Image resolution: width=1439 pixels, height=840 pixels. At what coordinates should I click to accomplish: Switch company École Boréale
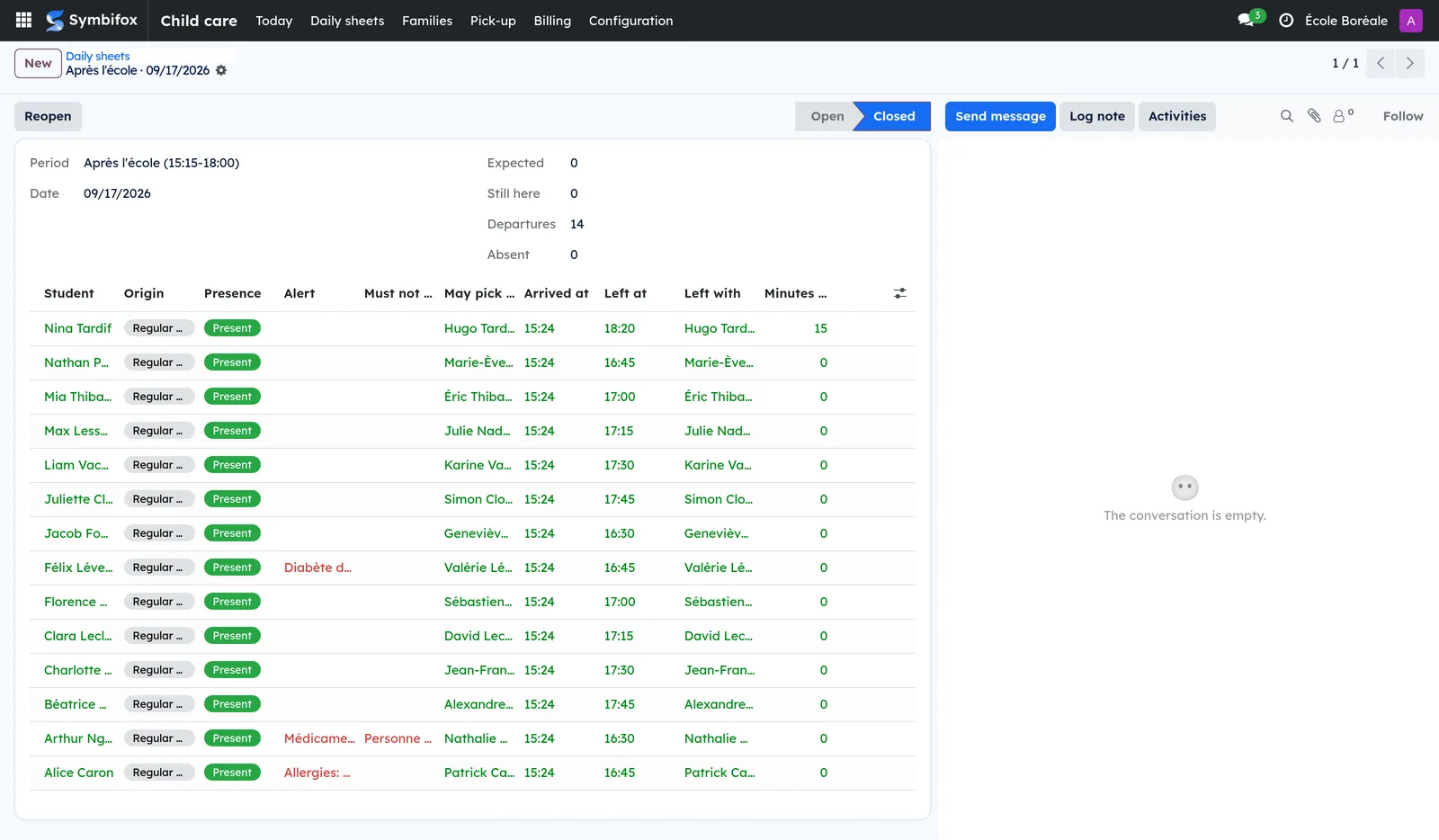tap(1345, 20)
